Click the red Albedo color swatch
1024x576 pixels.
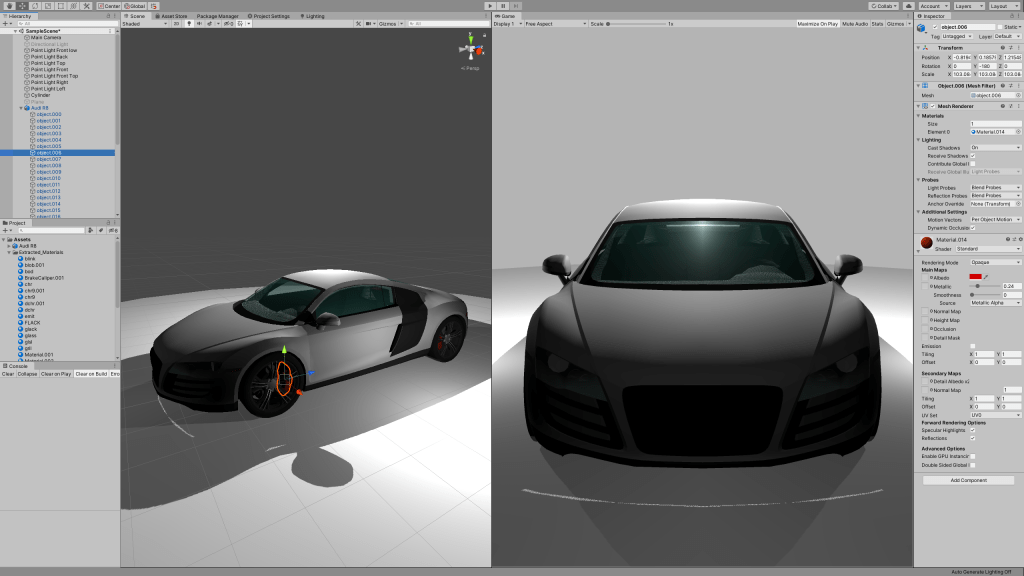pyautogui.click(x=975, y=276)
